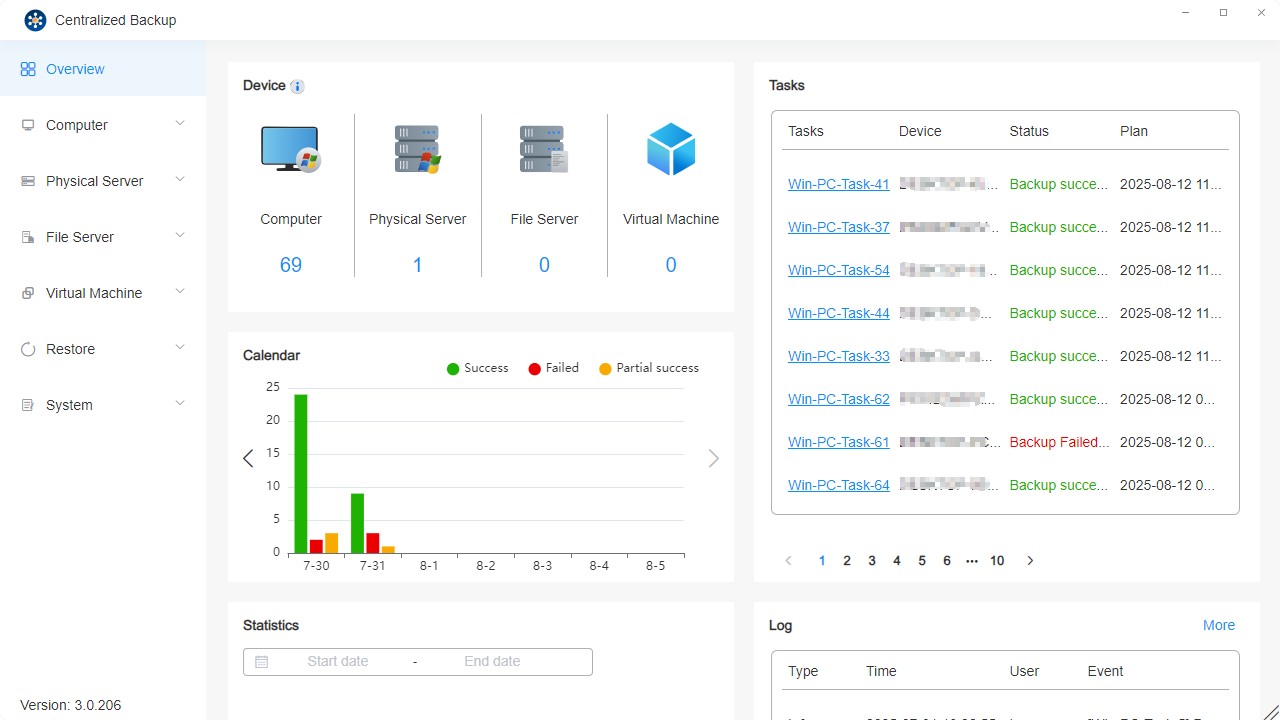This screenshot has width=1280, height=720.
Task: Go to Tasks page 2
Action: tap(847, 561)
